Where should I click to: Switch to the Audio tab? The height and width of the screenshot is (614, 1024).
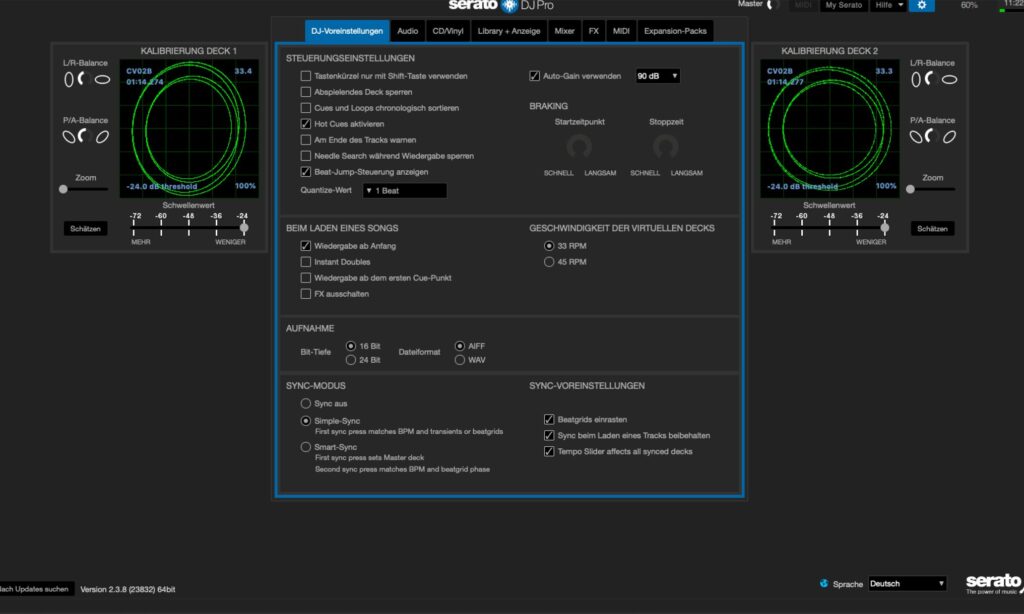407,31
